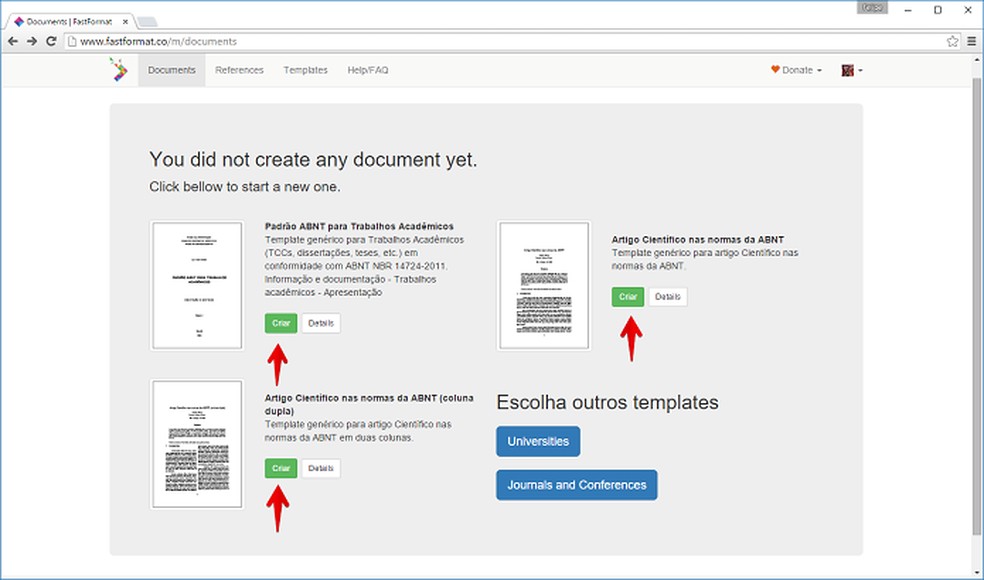
Task: Click Criar for Padrão ABNT Trabalhos Acadêmicos
Action: (x=281, y=323)
